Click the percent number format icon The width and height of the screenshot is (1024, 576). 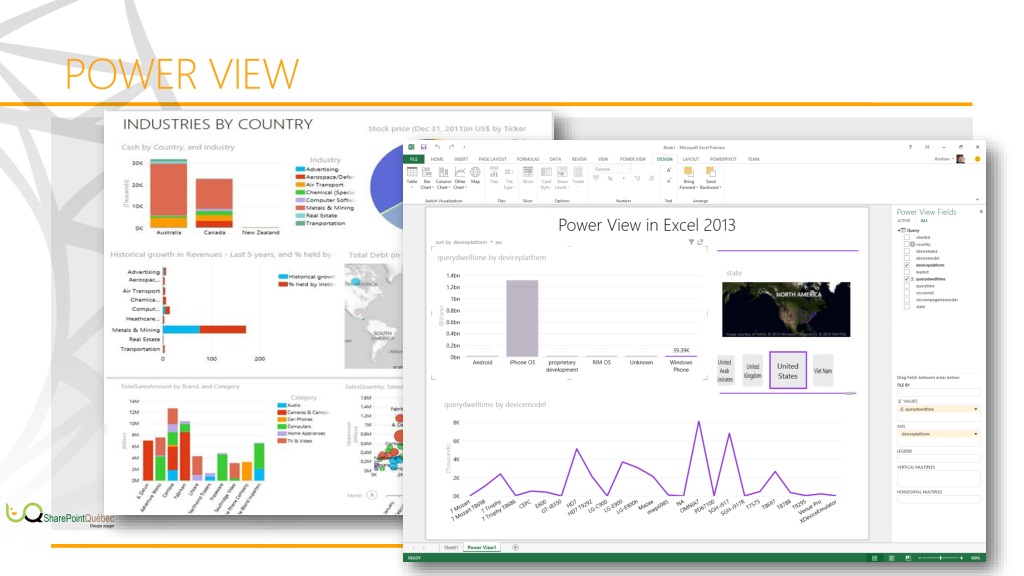click(610, 178)
